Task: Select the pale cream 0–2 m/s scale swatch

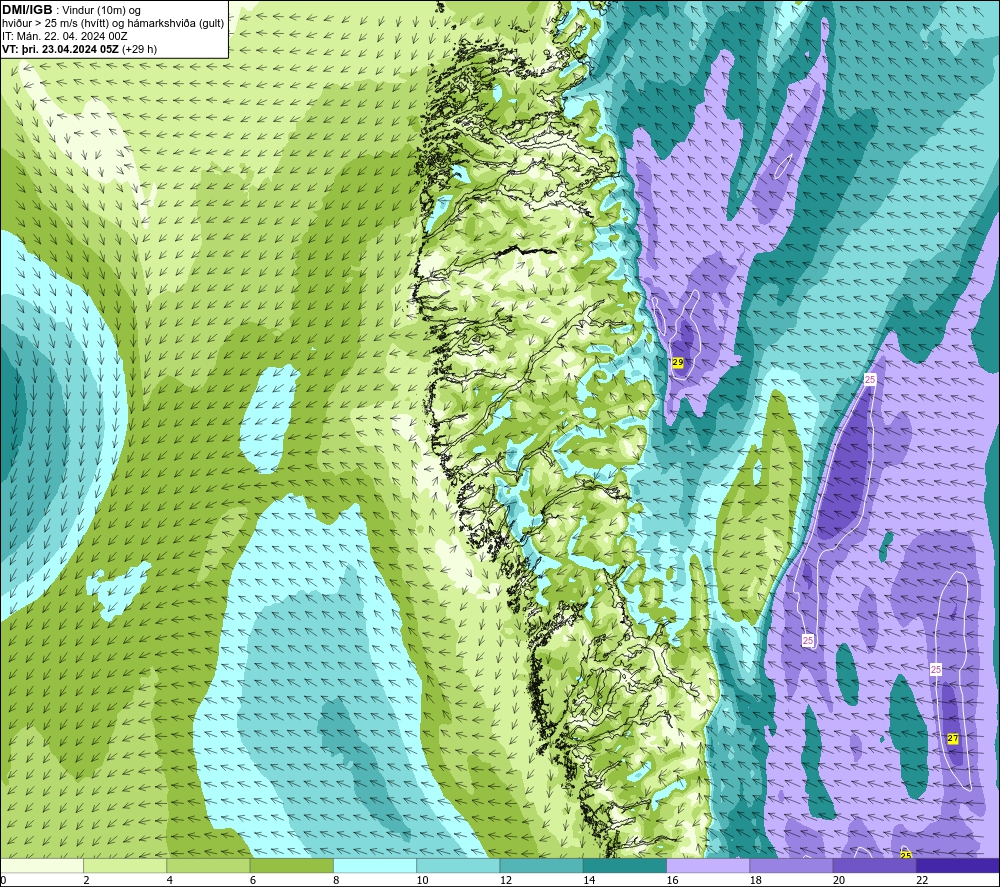Action: [41, 865]
